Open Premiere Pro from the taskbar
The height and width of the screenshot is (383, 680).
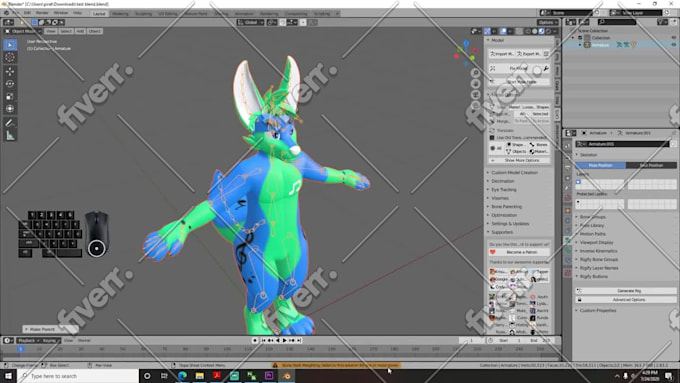(269, 376)
